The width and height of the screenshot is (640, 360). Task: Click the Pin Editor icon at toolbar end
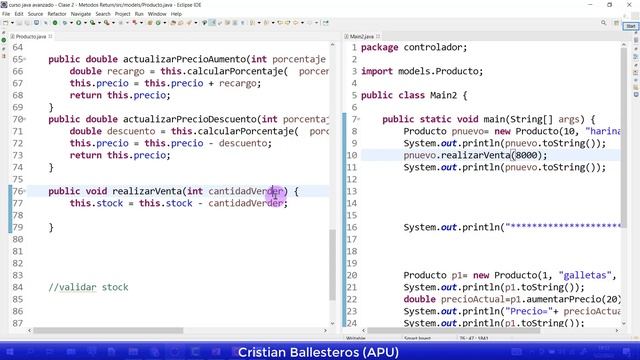(325, 23)
